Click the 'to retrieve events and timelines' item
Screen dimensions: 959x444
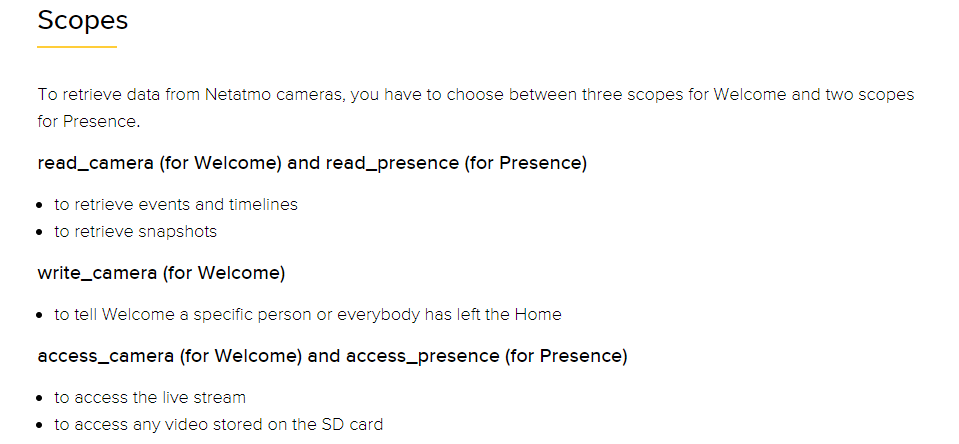pos(176,204)
